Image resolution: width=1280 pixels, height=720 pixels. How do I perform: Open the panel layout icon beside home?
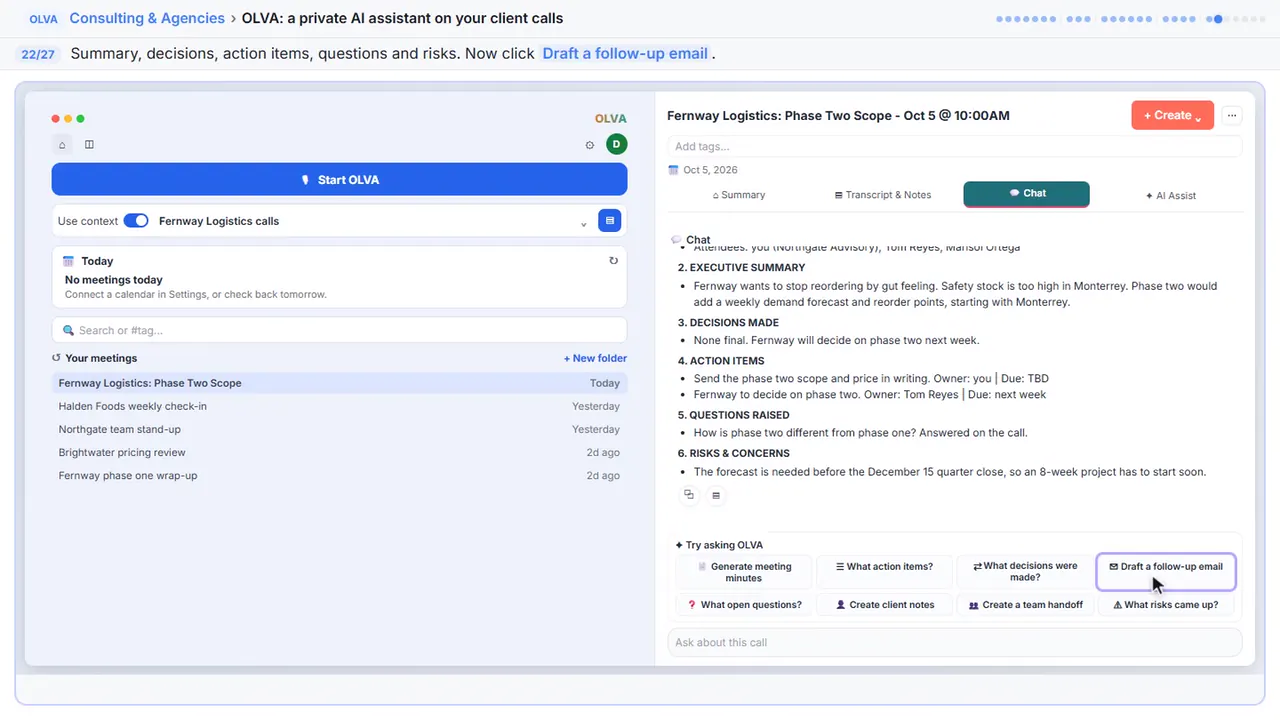click(x=89, y=145)
